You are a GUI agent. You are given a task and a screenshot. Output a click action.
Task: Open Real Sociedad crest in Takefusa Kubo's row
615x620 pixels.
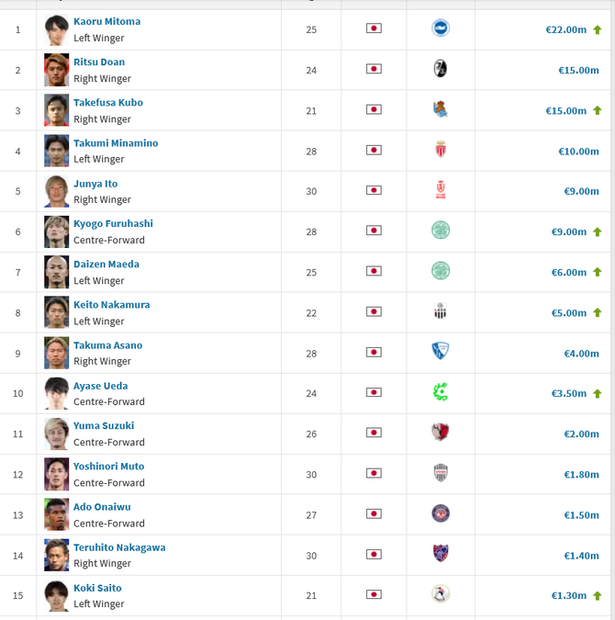[x=440, y=110]
